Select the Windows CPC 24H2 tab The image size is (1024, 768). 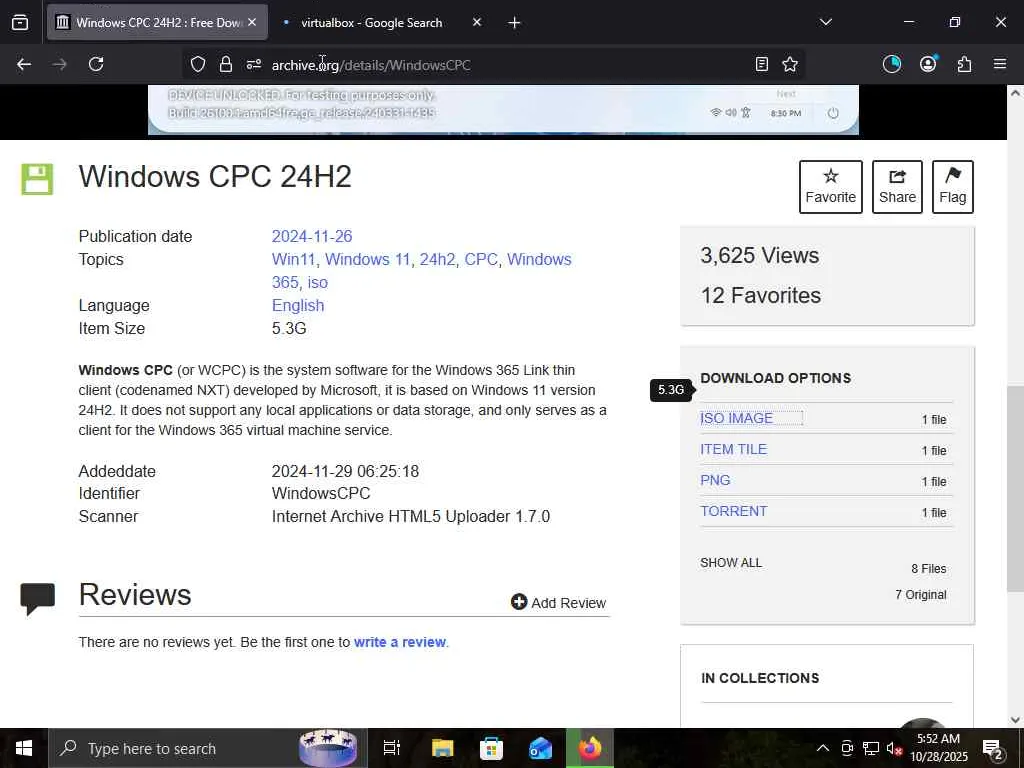click(157, 22)
